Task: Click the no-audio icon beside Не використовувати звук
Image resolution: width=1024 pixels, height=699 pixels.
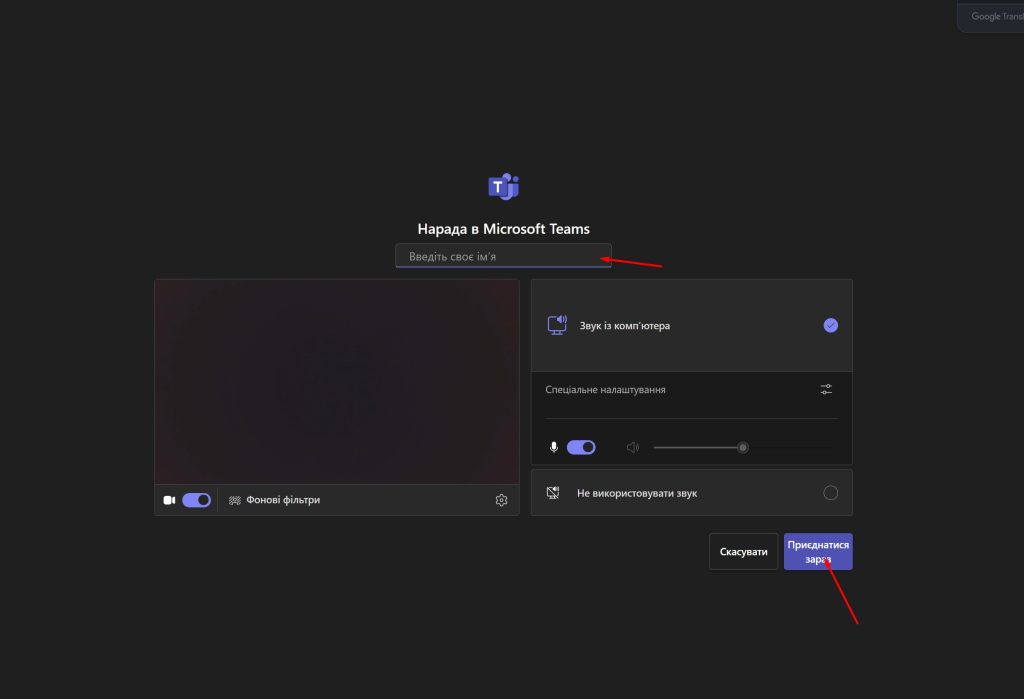Action: point(553,493)
